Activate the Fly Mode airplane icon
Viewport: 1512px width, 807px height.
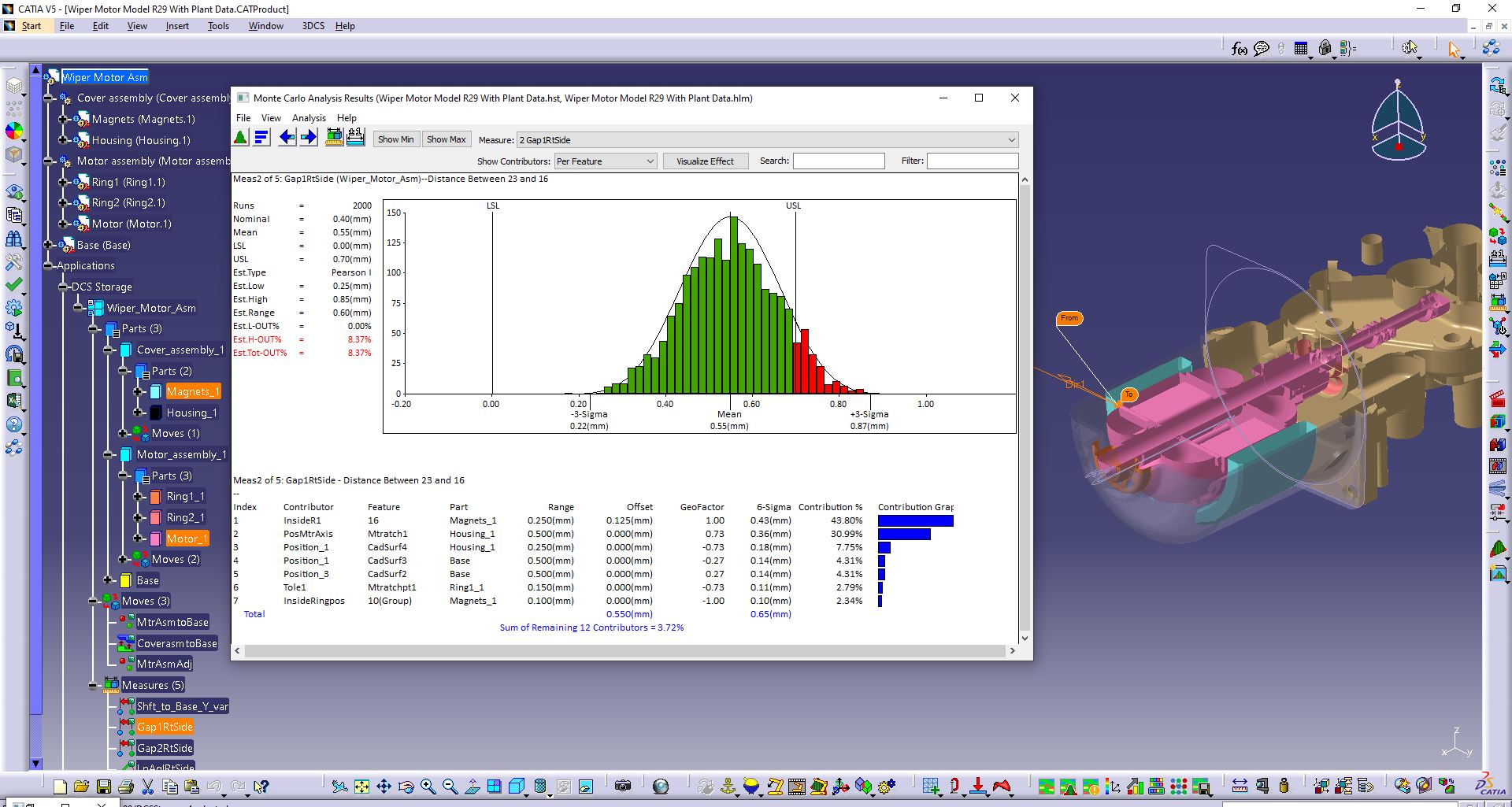pos(339,787)
